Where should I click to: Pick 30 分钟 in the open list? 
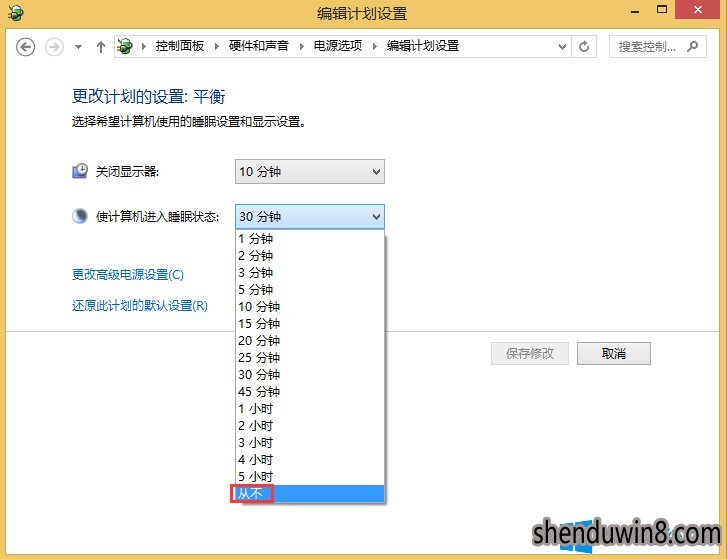tap(310, 375)
